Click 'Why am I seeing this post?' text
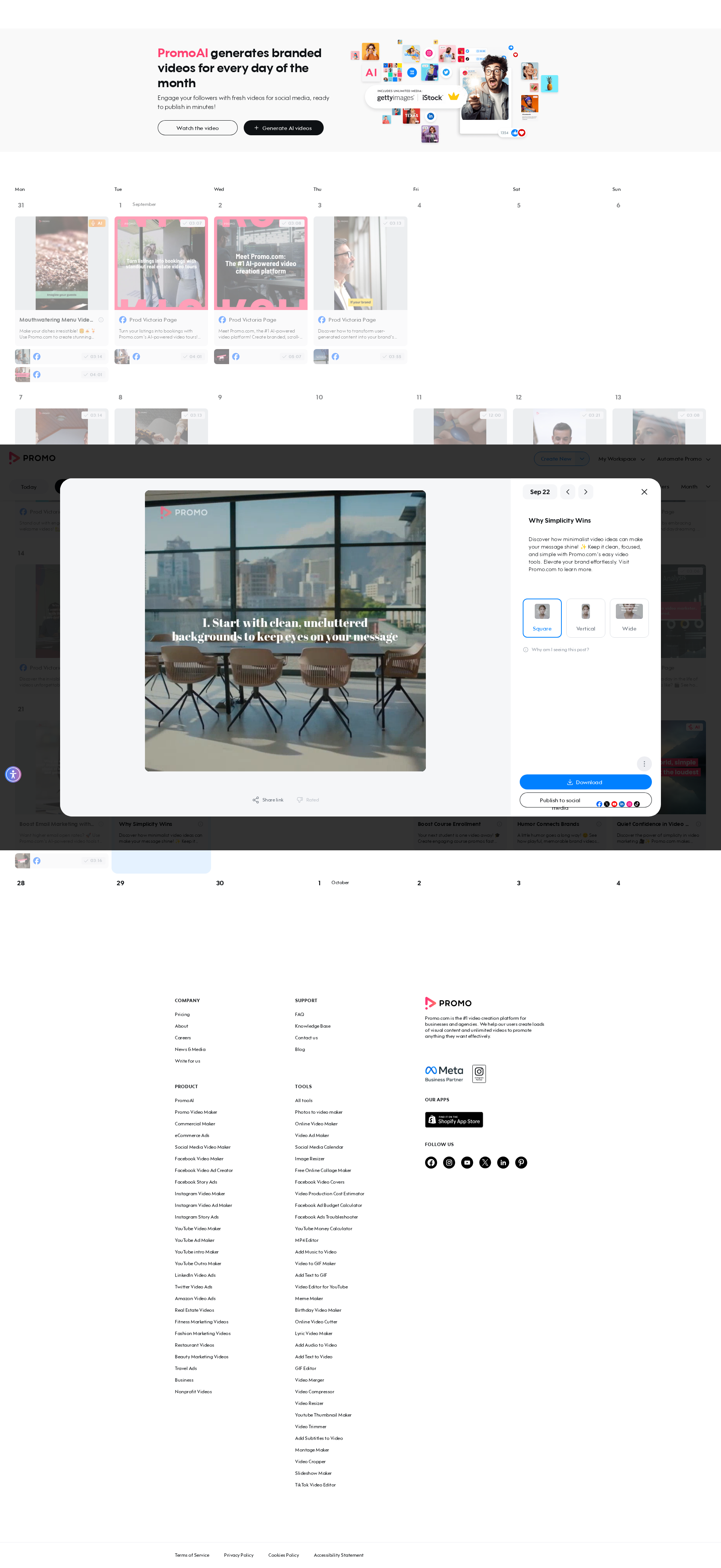The image size is (721, 1568). point(560,649)
